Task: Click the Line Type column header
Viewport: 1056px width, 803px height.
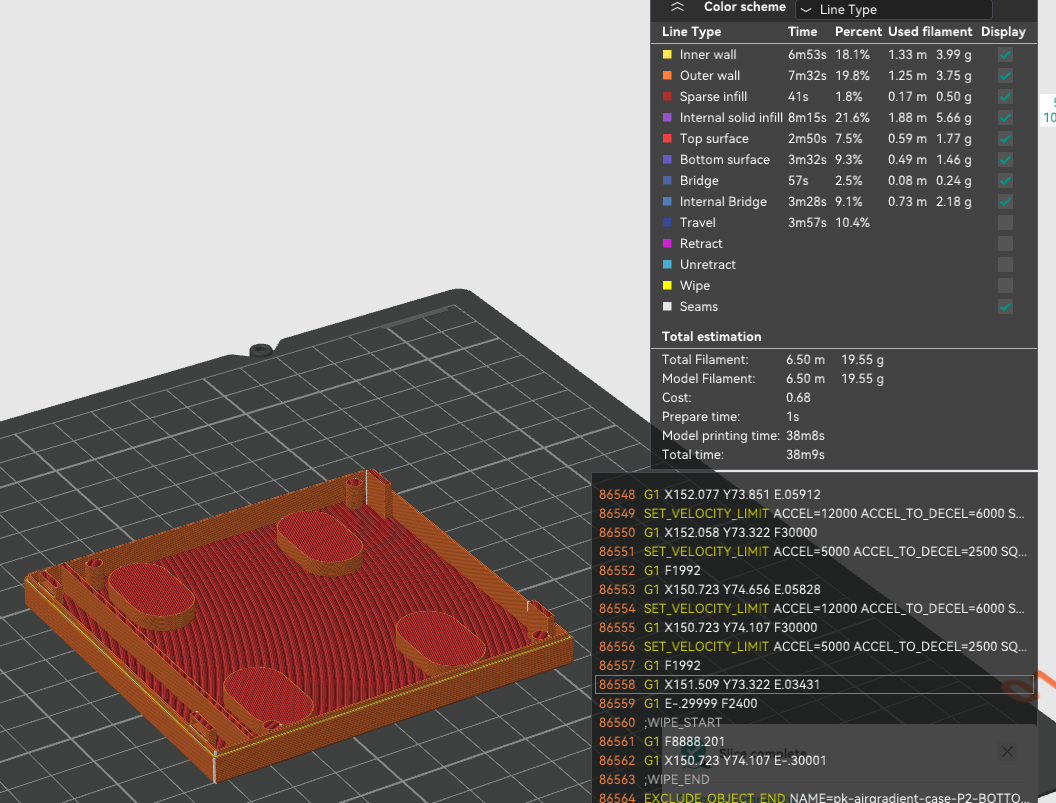Action: (x=691, y=32)
